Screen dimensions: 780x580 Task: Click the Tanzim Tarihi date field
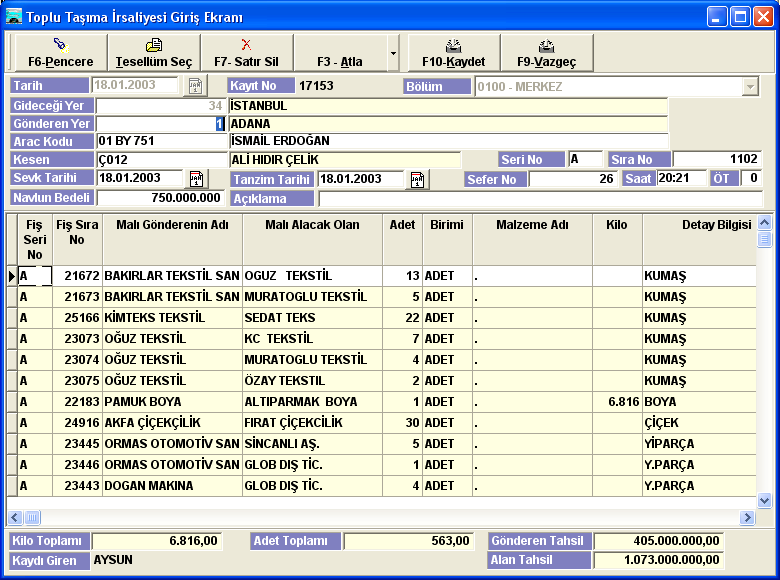361,179
